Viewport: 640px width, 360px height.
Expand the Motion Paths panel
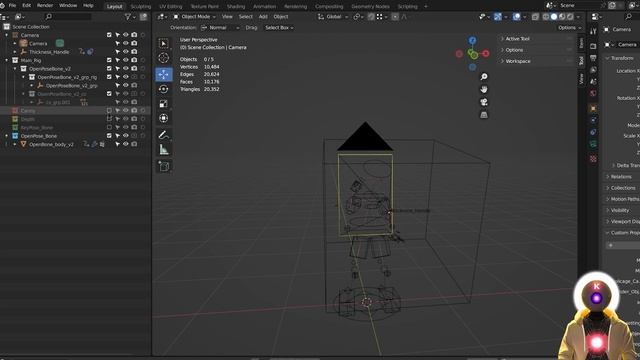click(623, 199)
